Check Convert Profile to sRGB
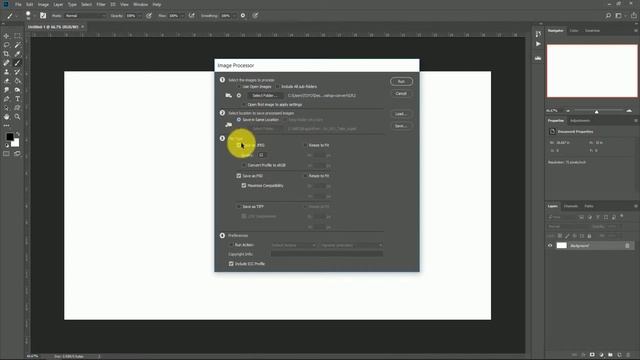 click(244, 165)
